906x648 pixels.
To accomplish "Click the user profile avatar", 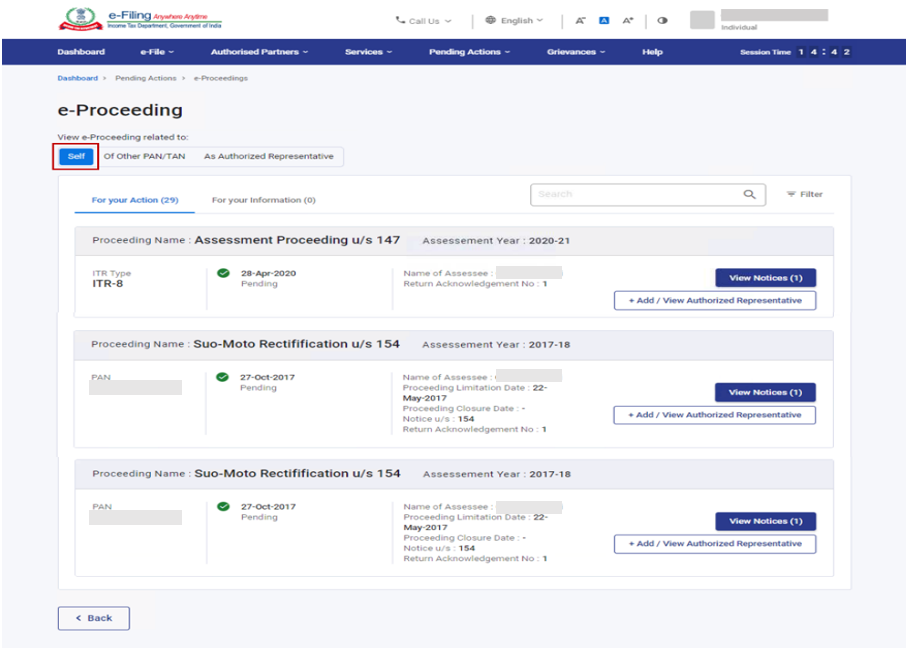I will click(x=702, y=20).
